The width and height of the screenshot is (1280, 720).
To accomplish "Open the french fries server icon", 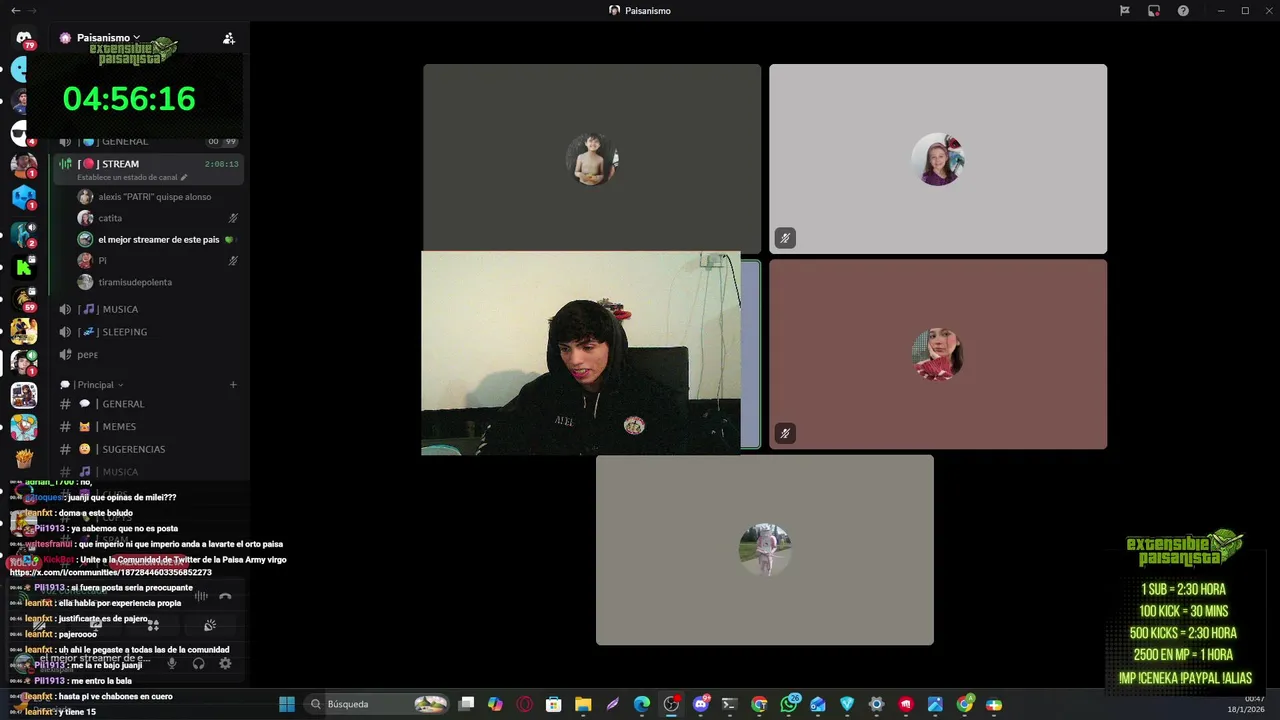I will [24, 459].
